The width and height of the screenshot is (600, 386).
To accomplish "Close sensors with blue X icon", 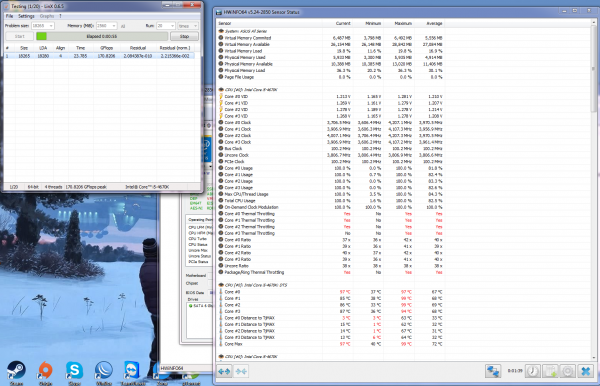I will pyautogui.click(x=585, y=371).
